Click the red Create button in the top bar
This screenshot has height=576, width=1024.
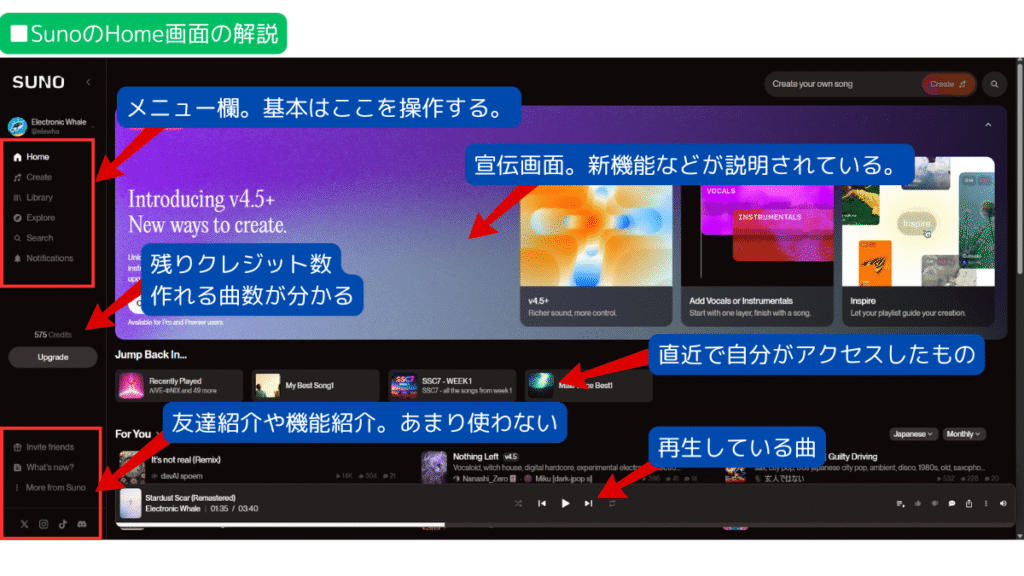click(948, 84)
